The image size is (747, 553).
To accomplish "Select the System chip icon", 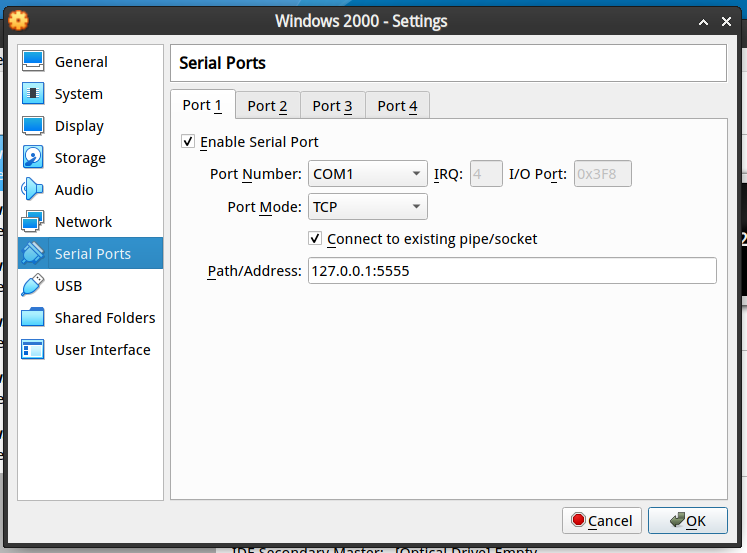I will (x=33, y=93).
